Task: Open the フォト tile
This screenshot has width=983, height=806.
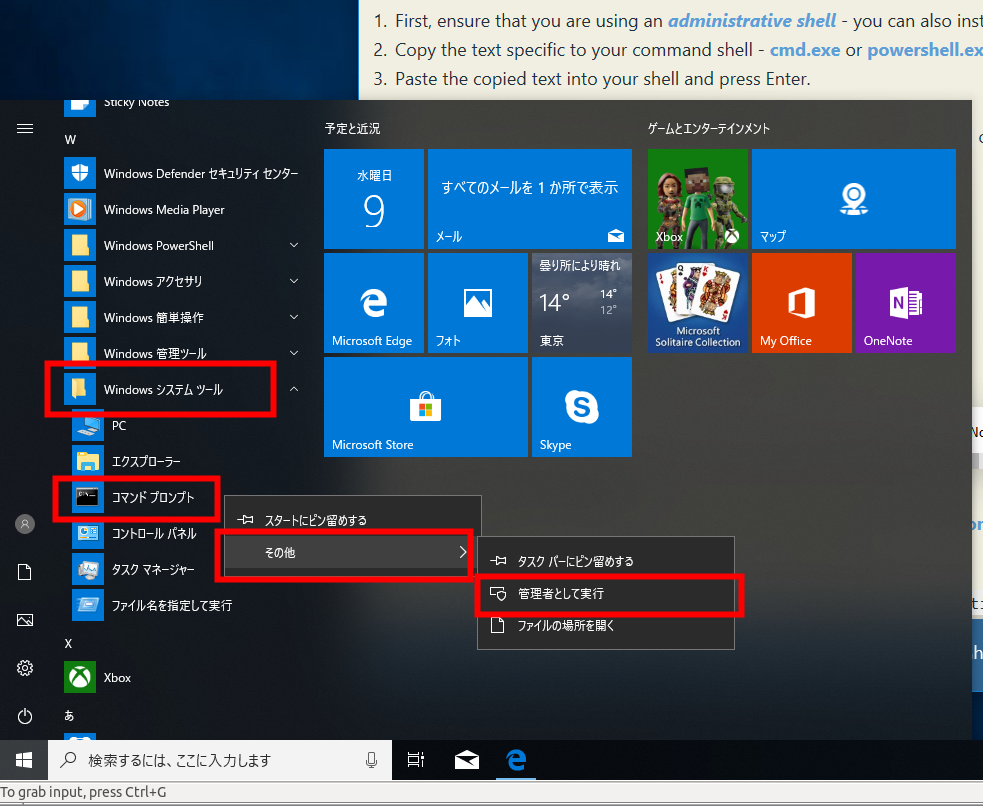Action: 478,303
